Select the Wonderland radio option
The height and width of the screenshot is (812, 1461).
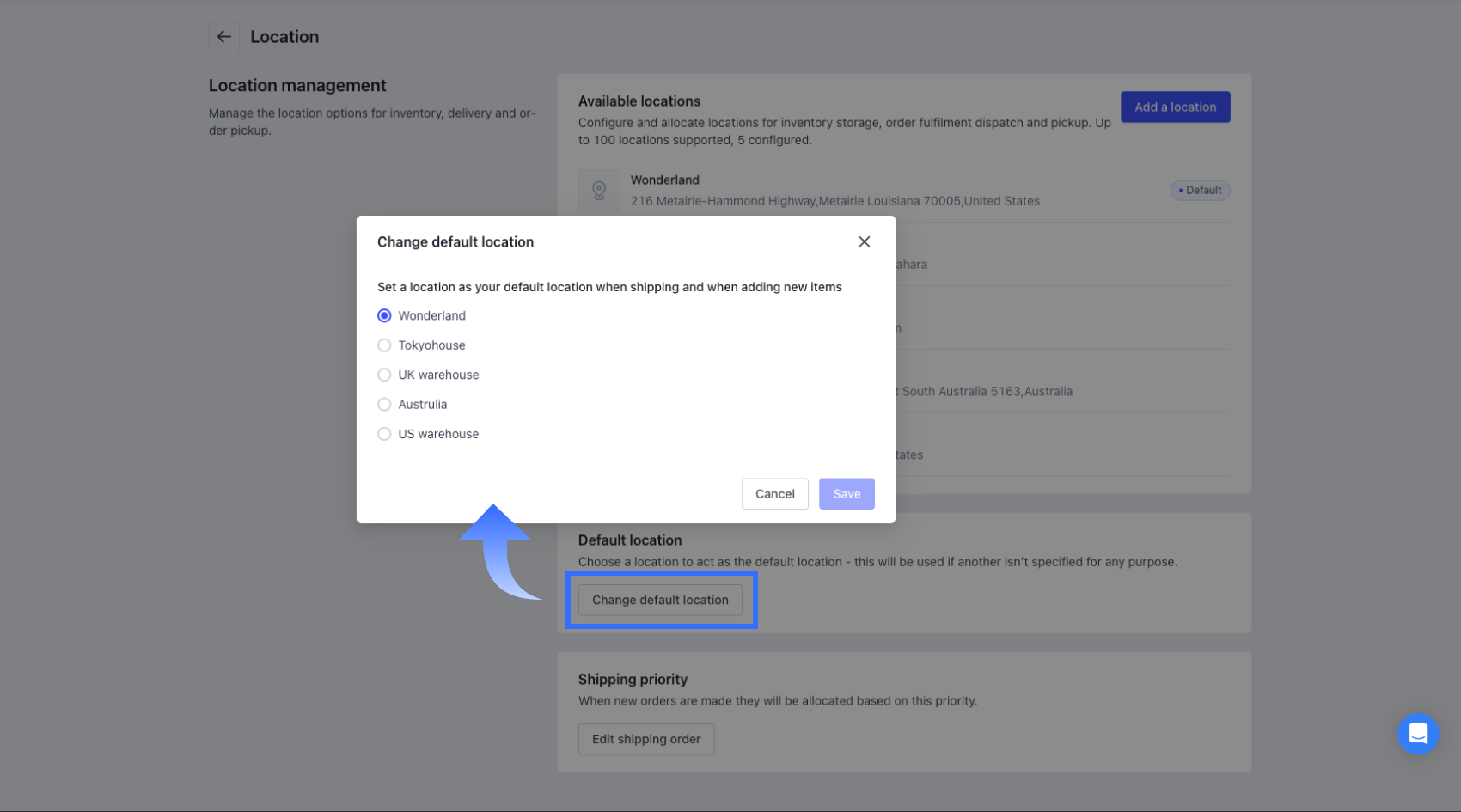pyautogui.click(x=384, y=316)
